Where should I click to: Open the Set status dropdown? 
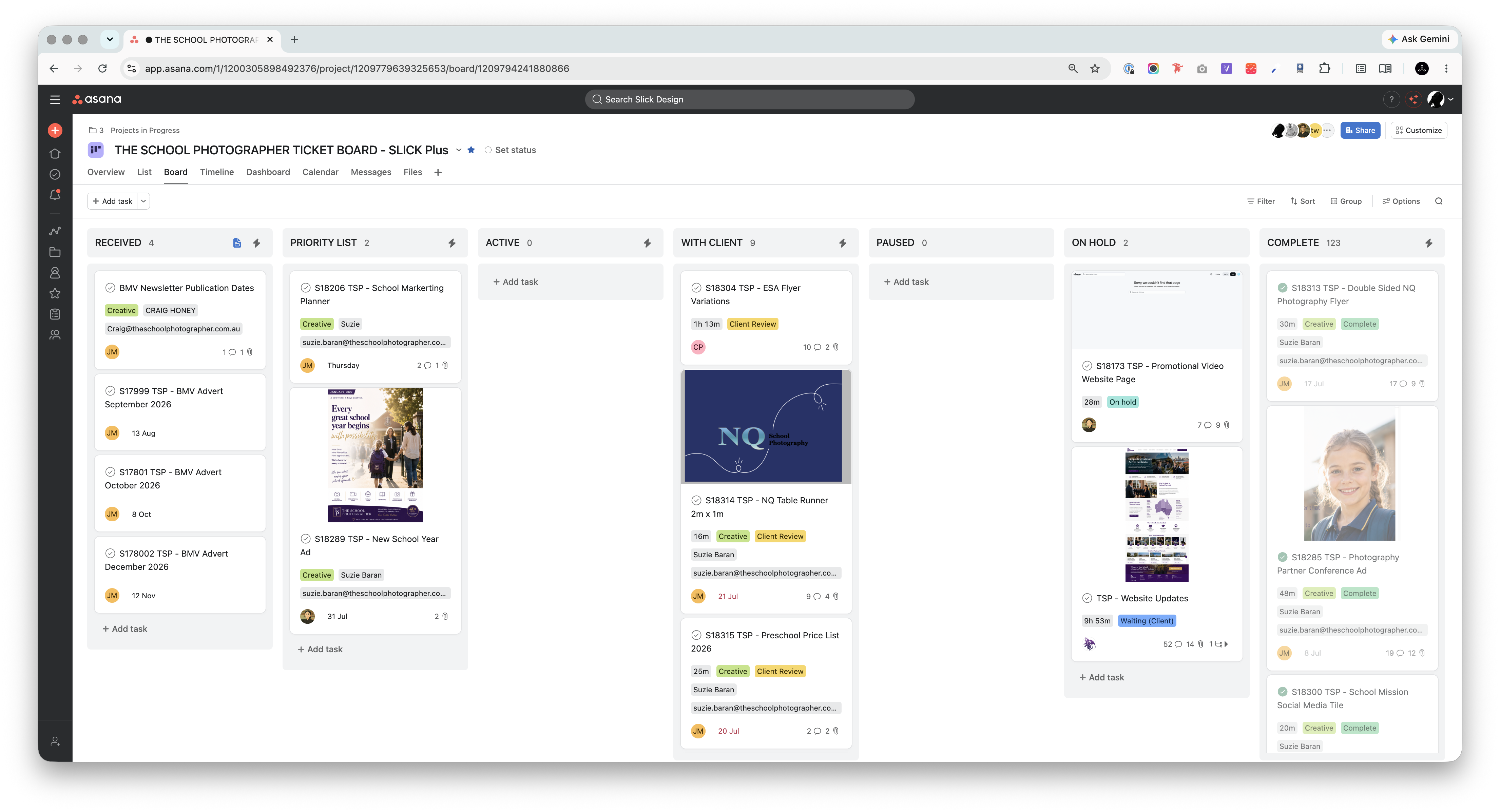[510, 150]
